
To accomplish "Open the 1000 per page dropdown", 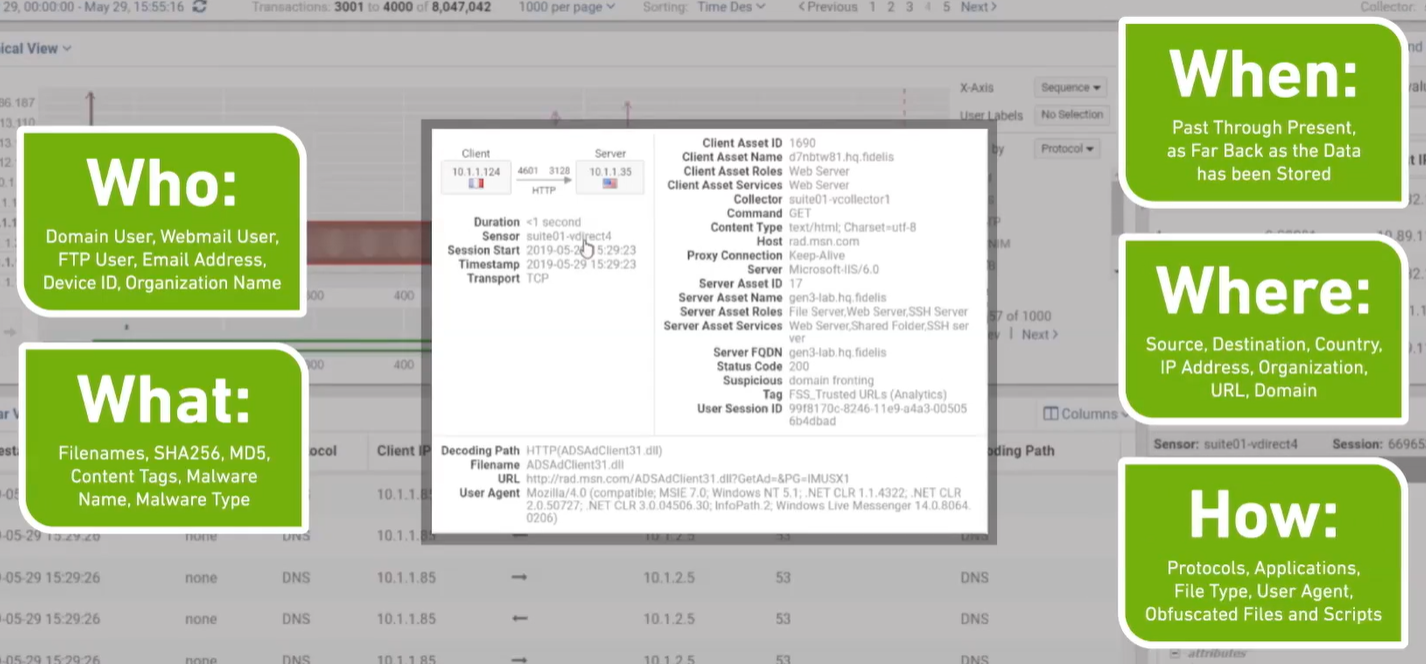I will pos(567,7).
